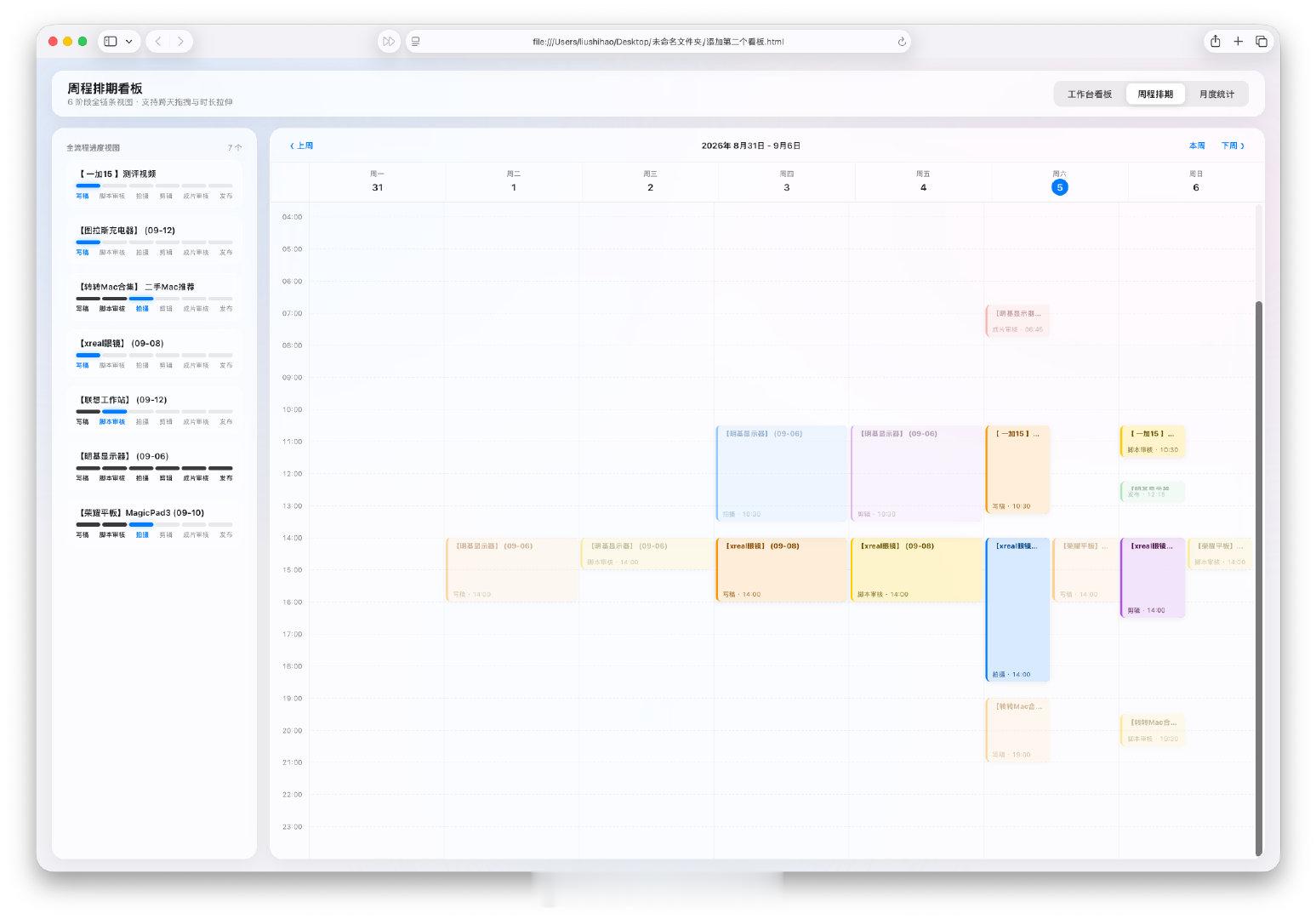Jump to the current week with 本周
The image size is (1316, 919).
(1197, 146)
